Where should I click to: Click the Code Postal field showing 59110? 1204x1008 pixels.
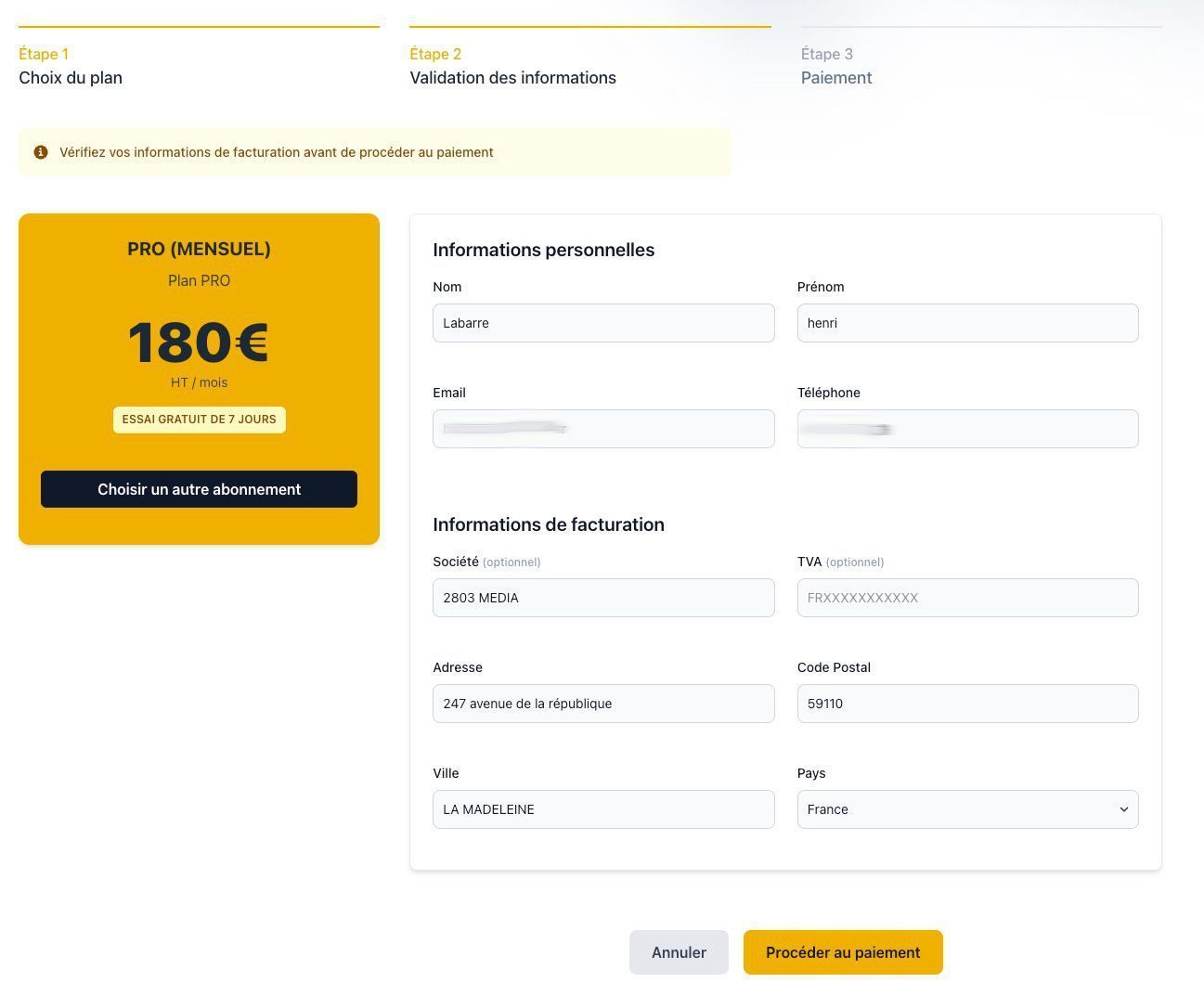[967, 703]
